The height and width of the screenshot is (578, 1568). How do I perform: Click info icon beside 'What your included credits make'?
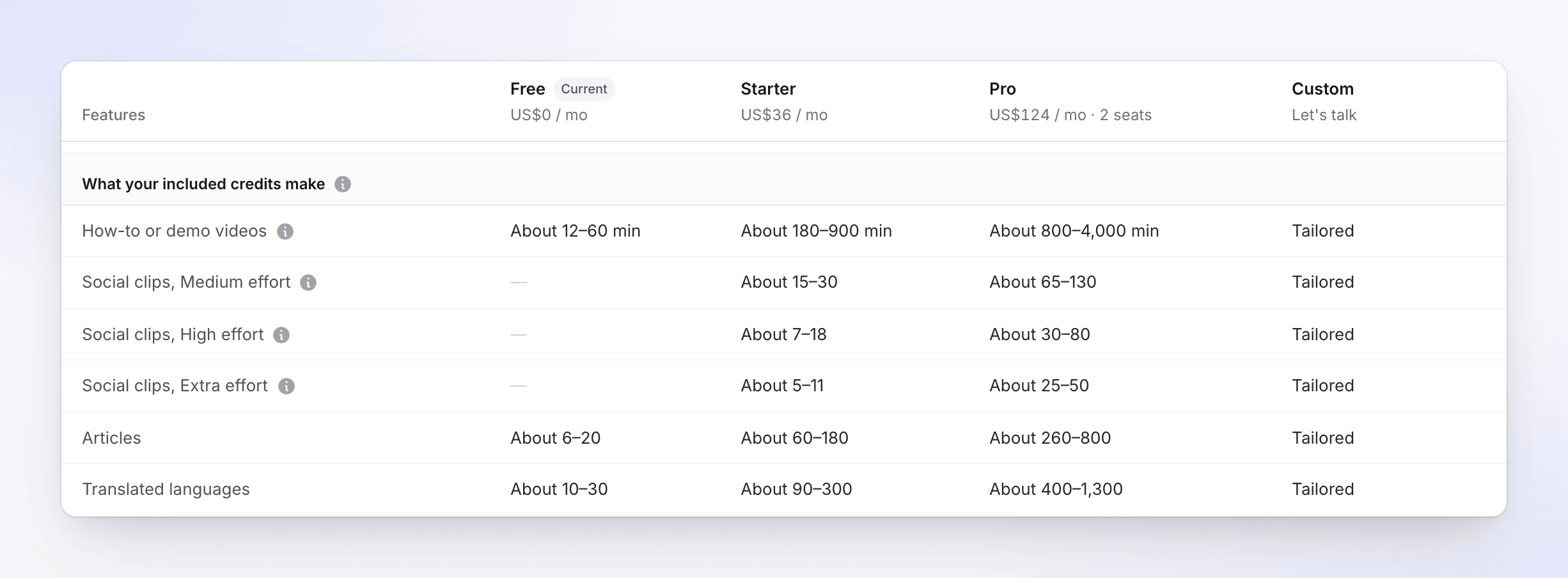(343, 184)
